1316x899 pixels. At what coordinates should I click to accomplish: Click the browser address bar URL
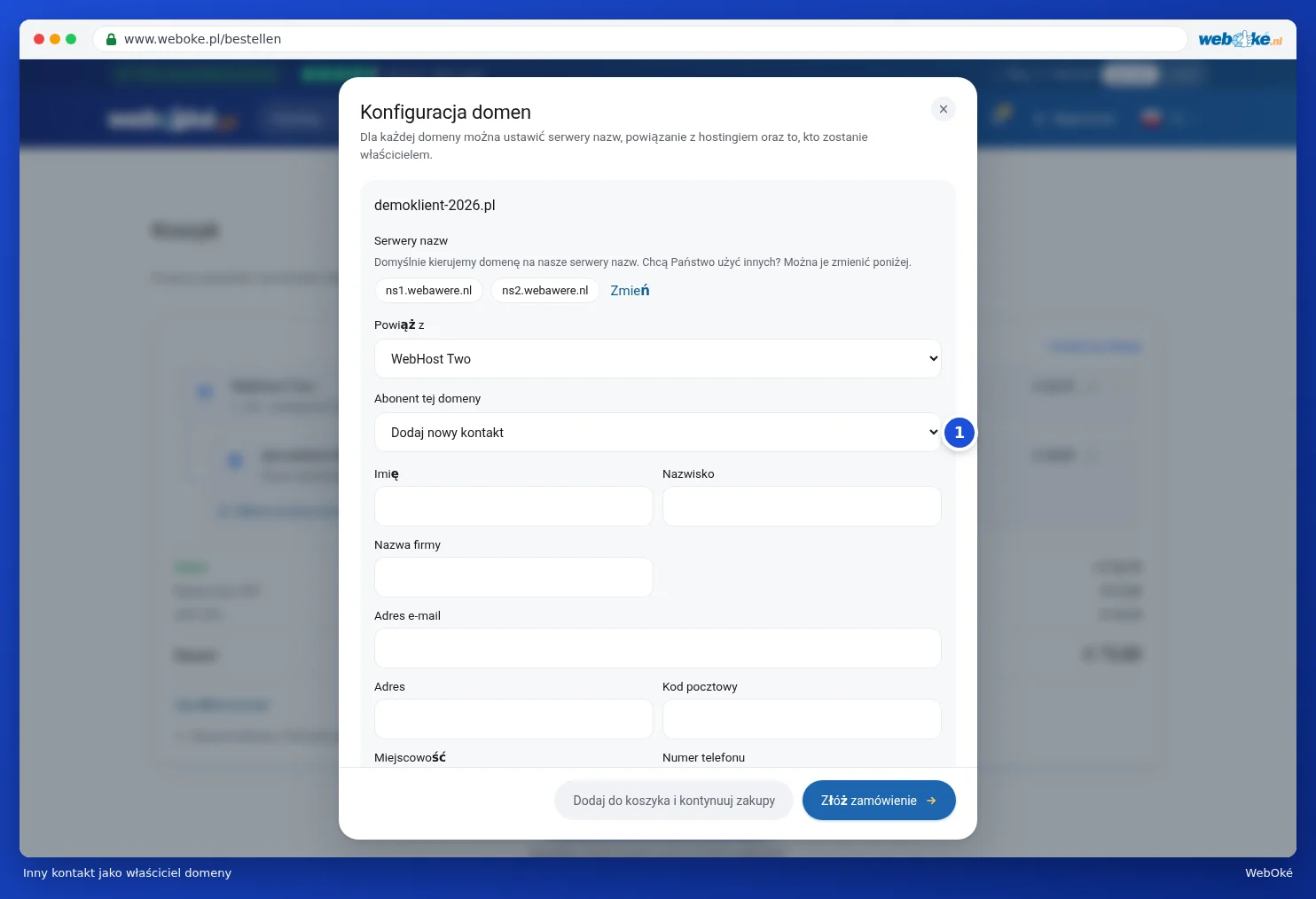pos(202,39)
